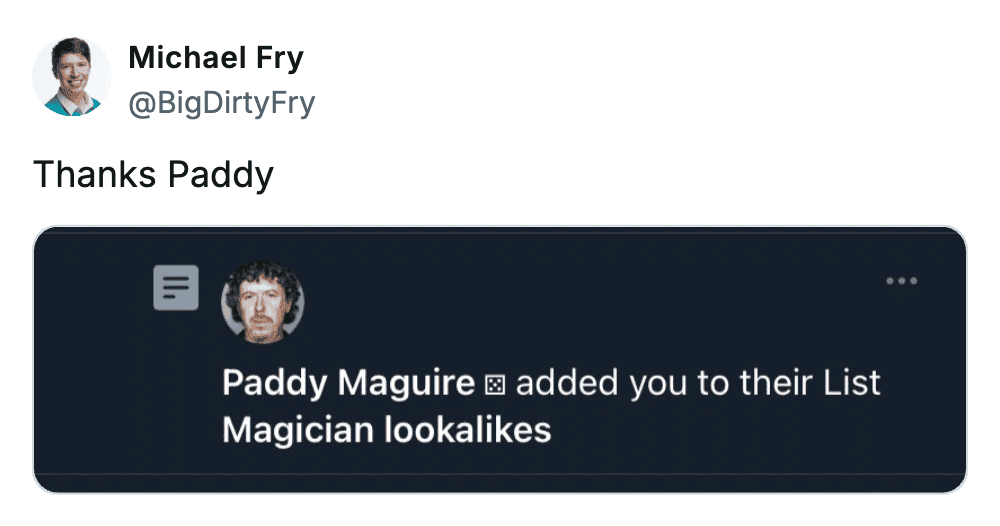Click the word "Thanks" in the tweet
The image size is (1000, 526).
(95, 175)
